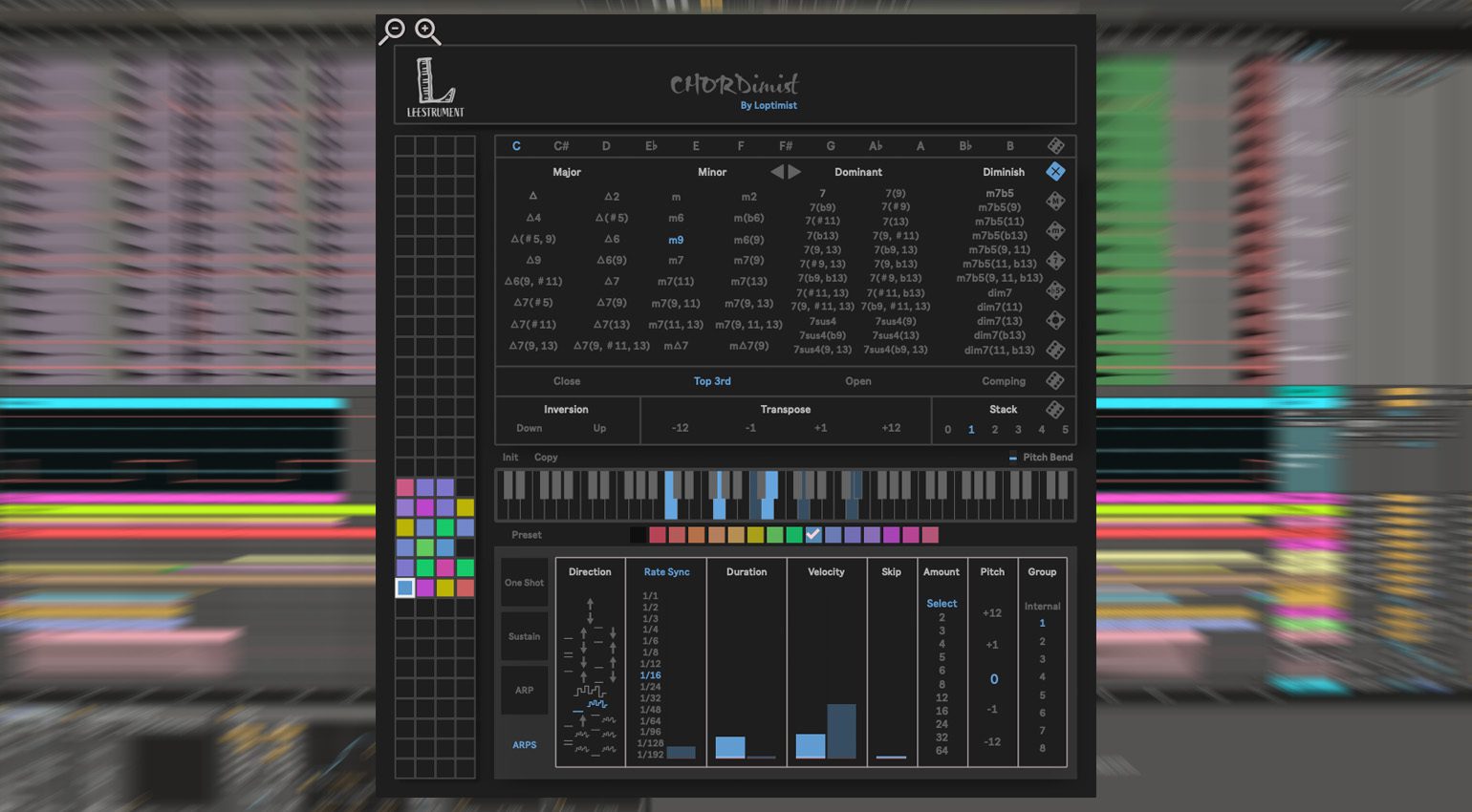Screen dimensions: 1472x812
Task: Choose the dim7 chord
Action: [1000, 293]
